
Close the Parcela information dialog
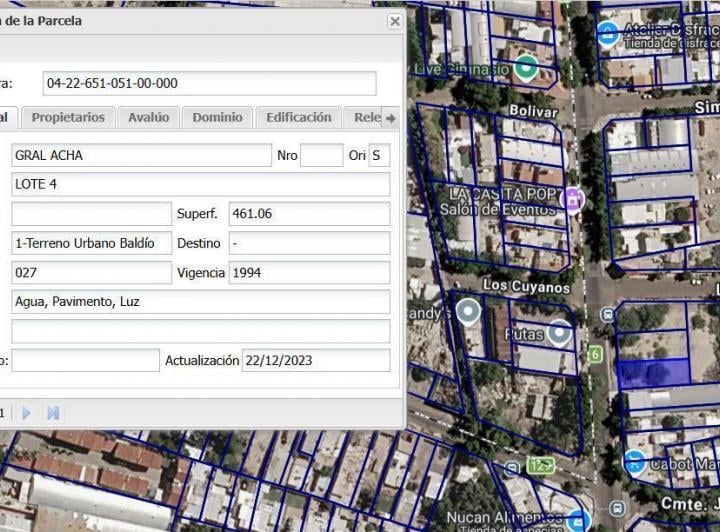[x=394, y=21]
